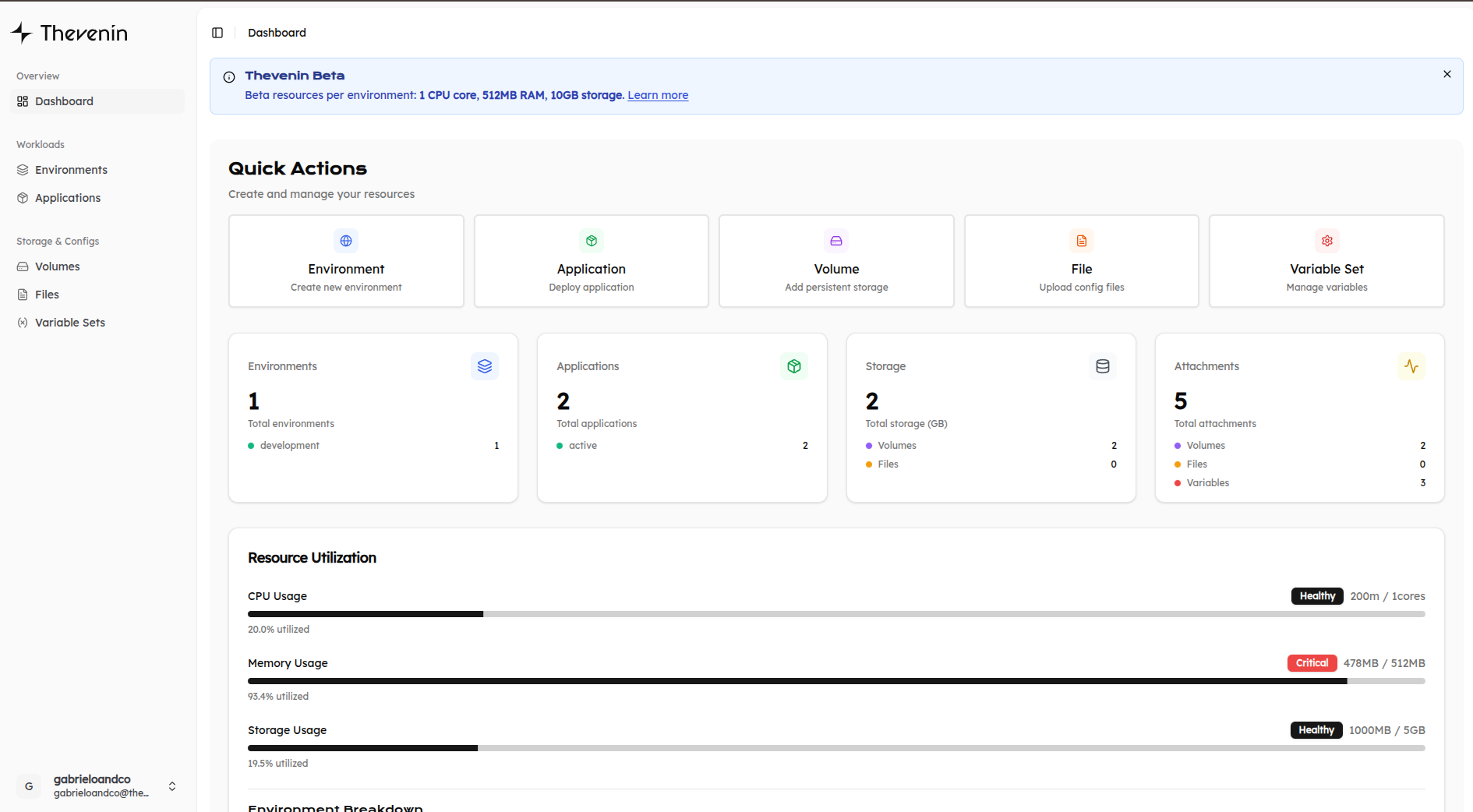Open Dashboard in the sidebar
Screen dimensions: 1473x812
click(97, 101)
